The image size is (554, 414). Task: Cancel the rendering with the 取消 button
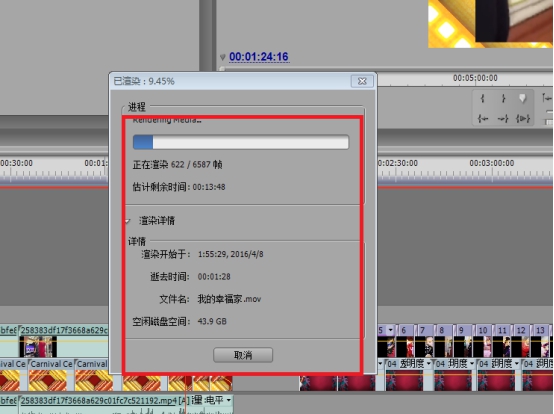[243, 355]
